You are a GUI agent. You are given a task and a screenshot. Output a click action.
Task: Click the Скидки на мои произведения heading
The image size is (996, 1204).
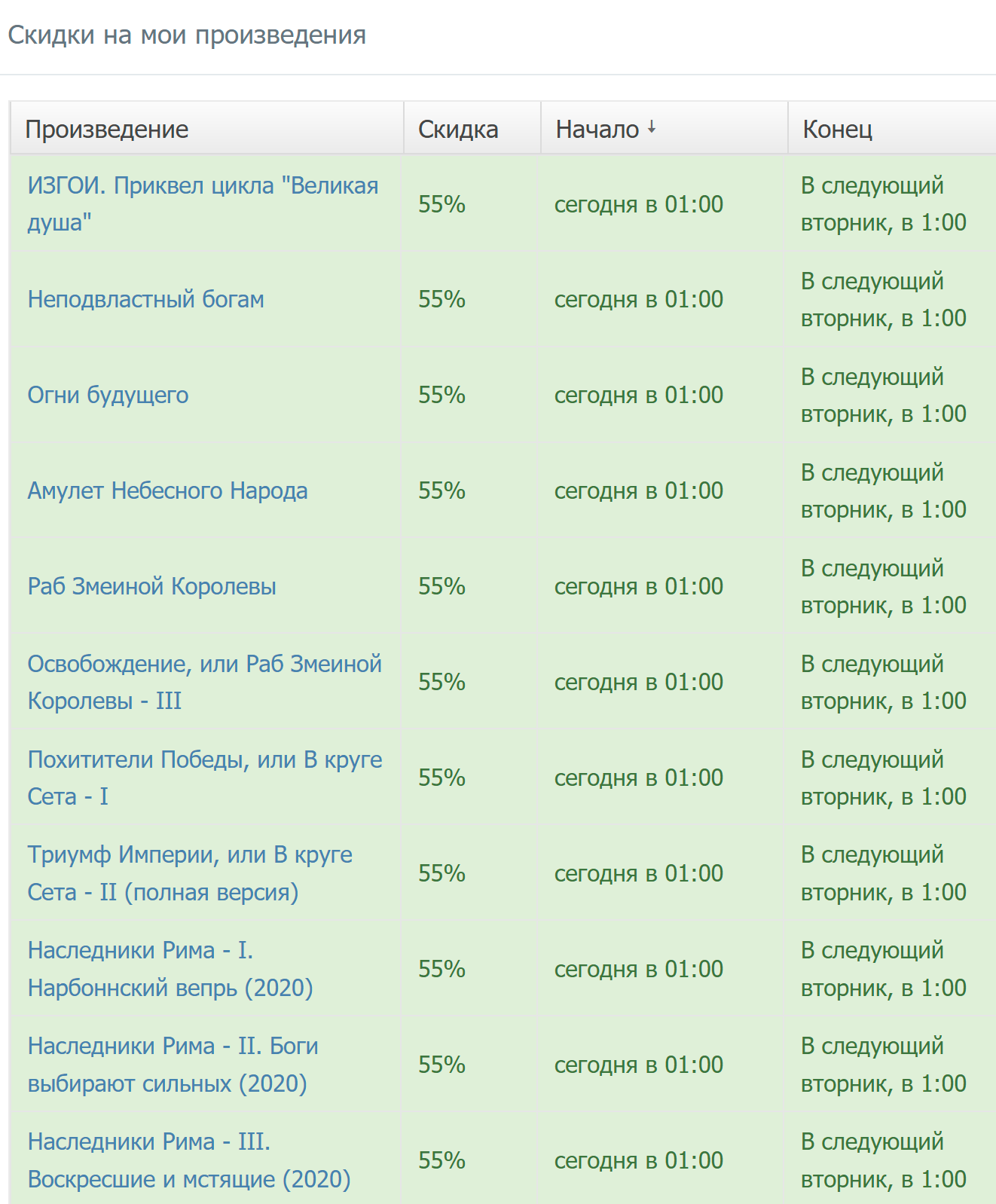pyautogui.click(x=187, y=35)
